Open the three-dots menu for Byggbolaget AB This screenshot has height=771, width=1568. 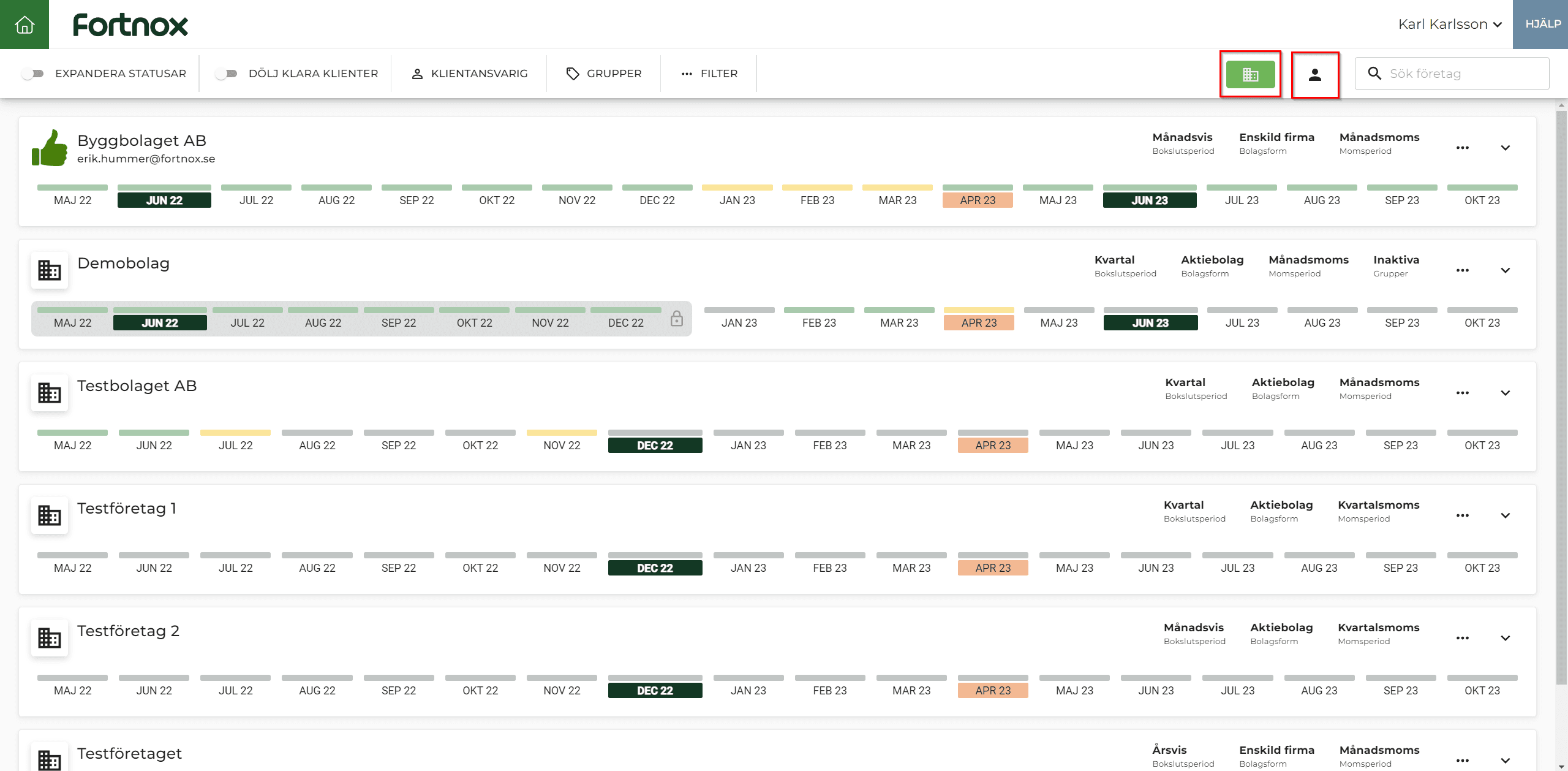click(1463, 148)
